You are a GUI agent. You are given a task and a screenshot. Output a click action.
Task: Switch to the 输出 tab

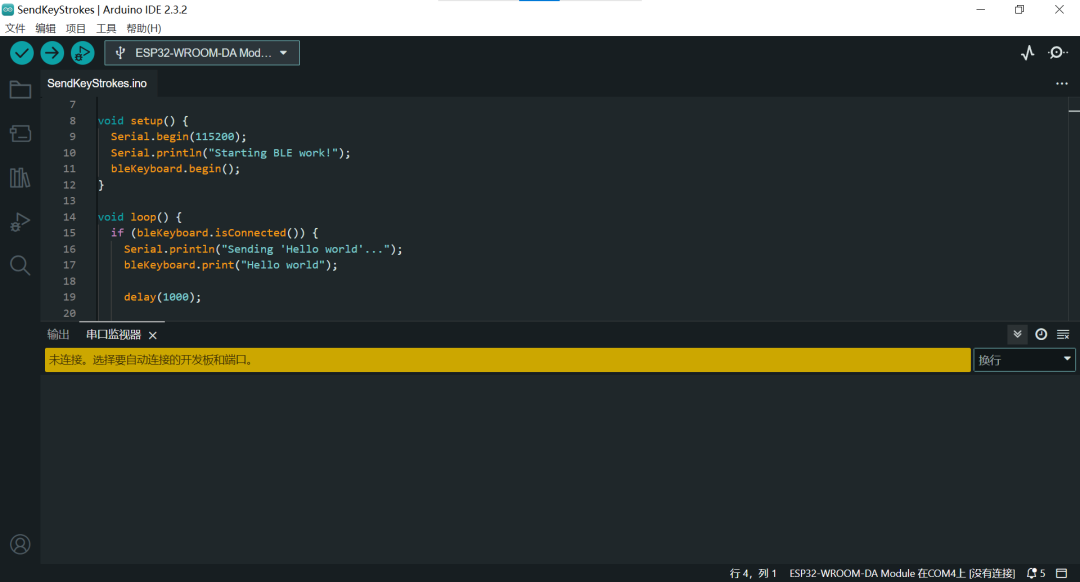point(58,334)
